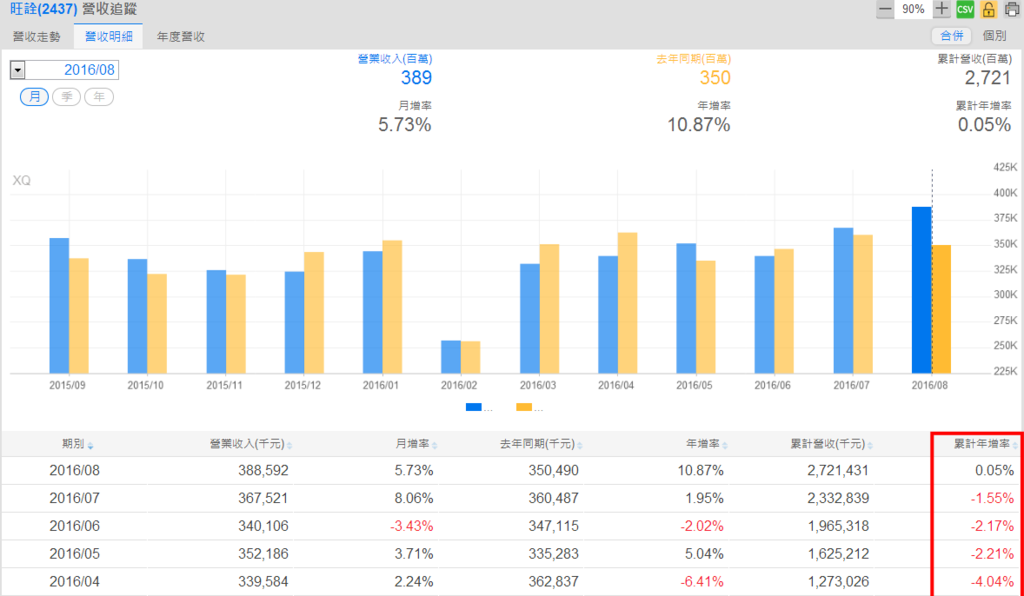This screenshot has height=596, width=1024.
Task: Open the date dropdown arrow beside 2016/08
Action: (18, 71)
